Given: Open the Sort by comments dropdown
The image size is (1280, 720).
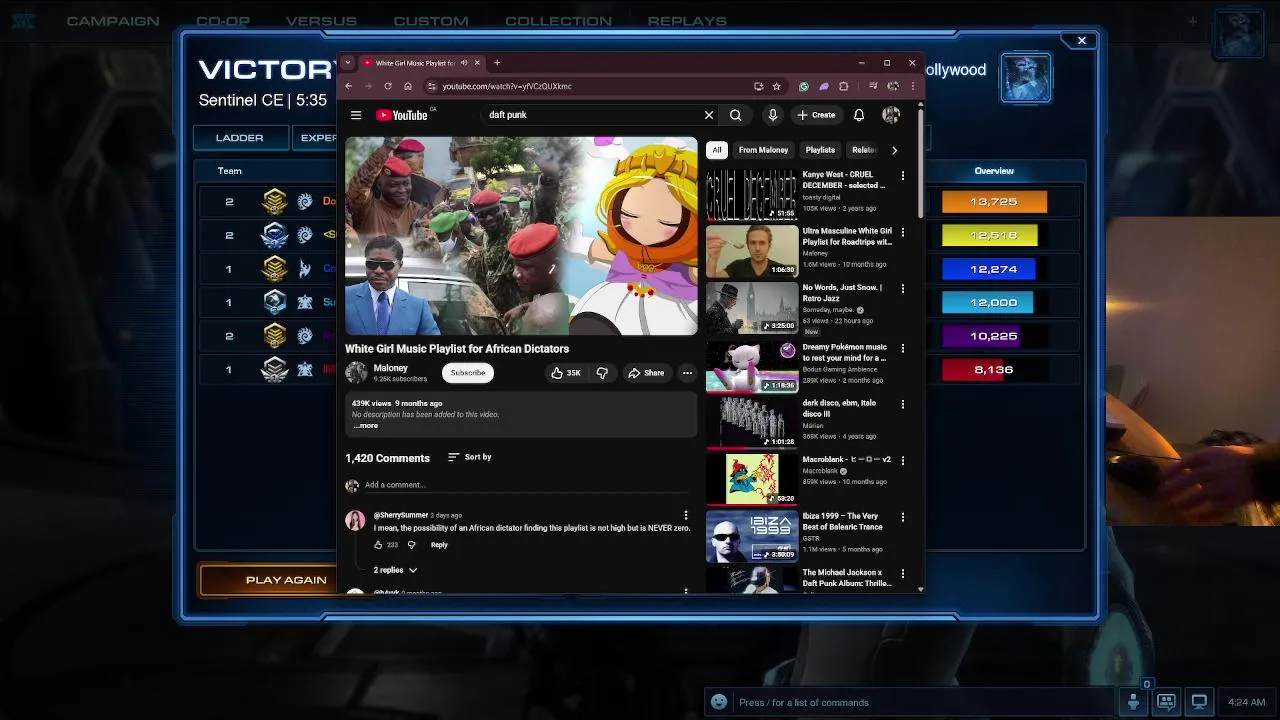Looking at the screenshot, I should 469,457.
